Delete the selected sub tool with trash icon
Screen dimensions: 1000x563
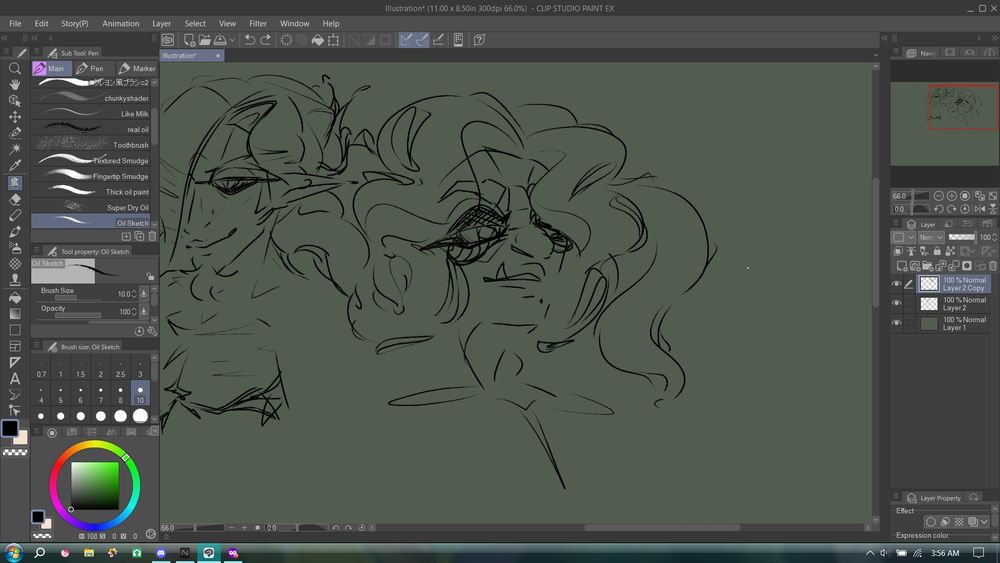coord(152,236)
